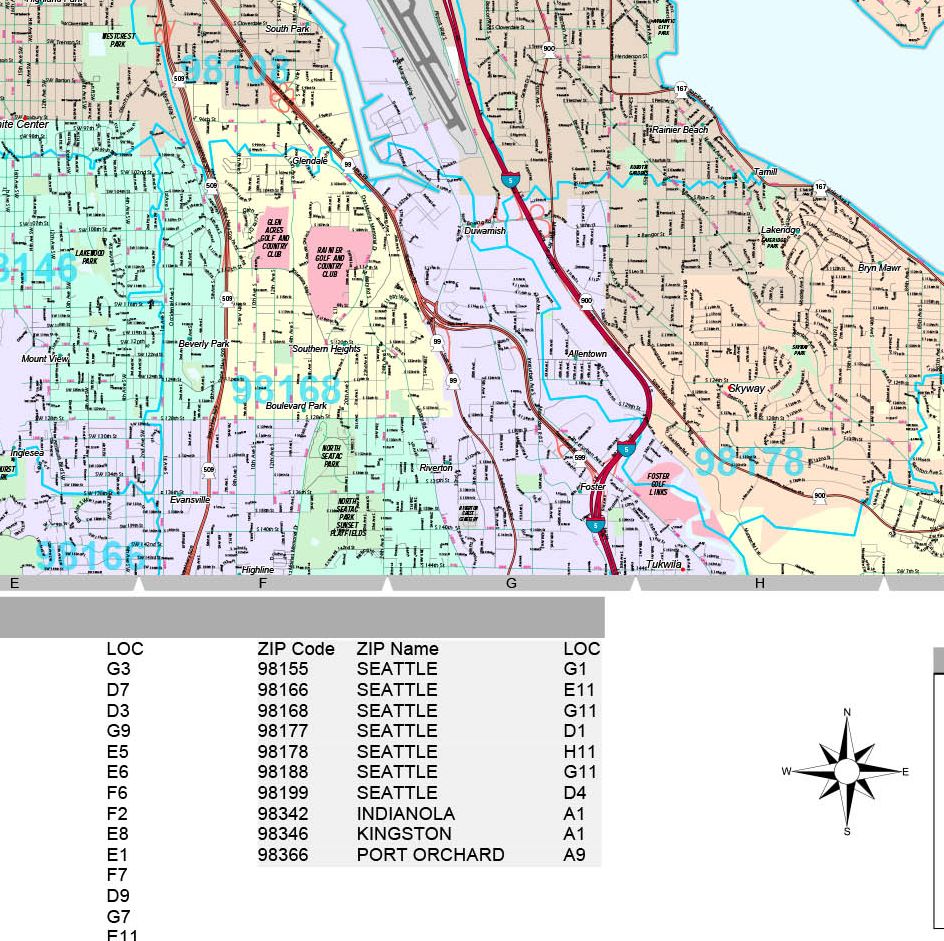Image resolution: width=944 pixels, height=941 pixels.
Task: Click the Bryn Mawr label
Action: (x=880, y=268)
